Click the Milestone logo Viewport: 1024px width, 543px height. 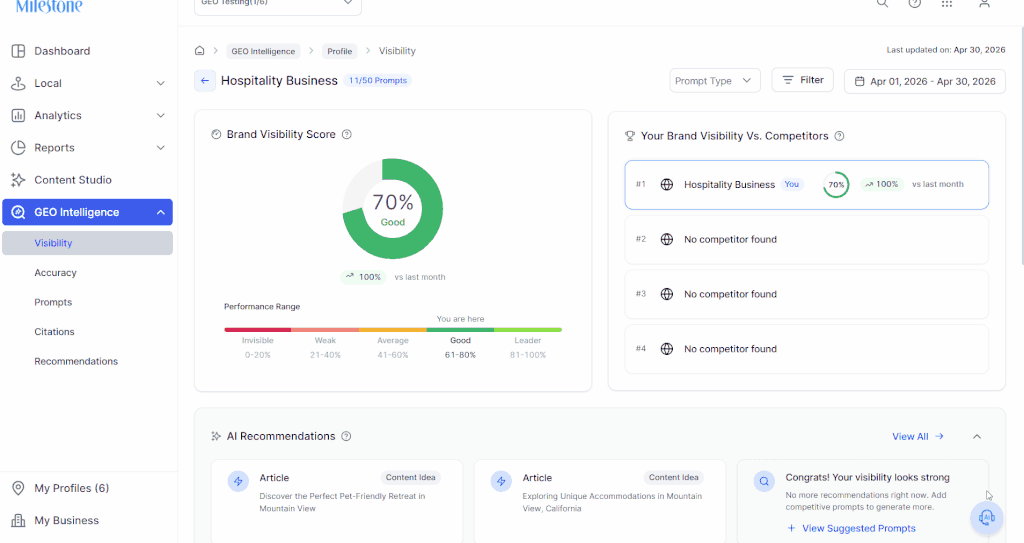49,7
